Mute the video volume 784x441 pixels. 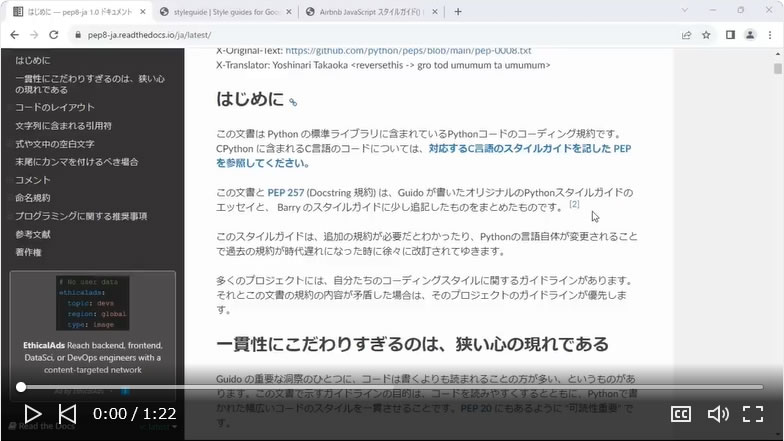pos(718,414)
